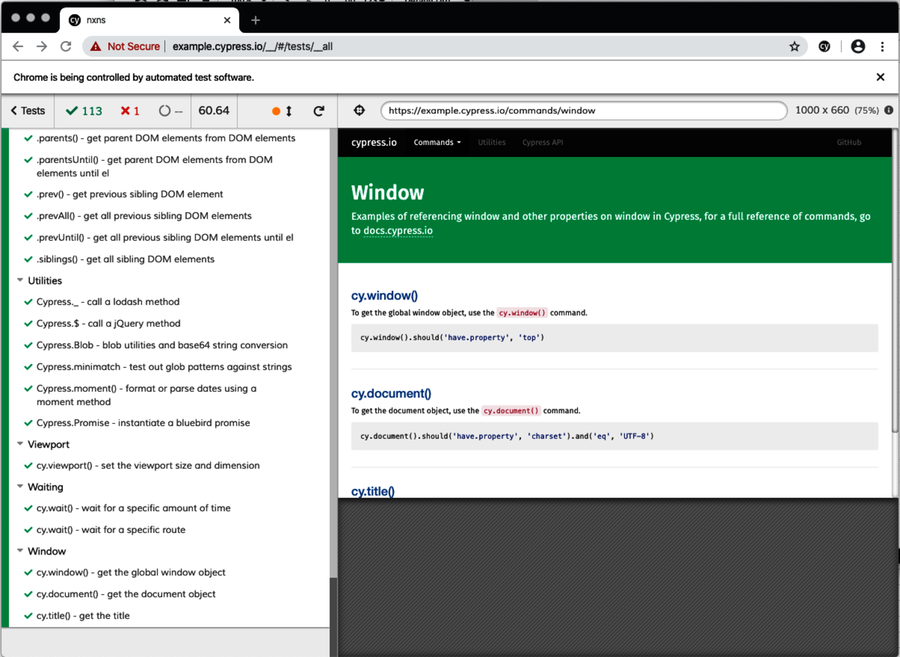
Task: Click the cy.window().should code snippet
Action: pos(614,338)
